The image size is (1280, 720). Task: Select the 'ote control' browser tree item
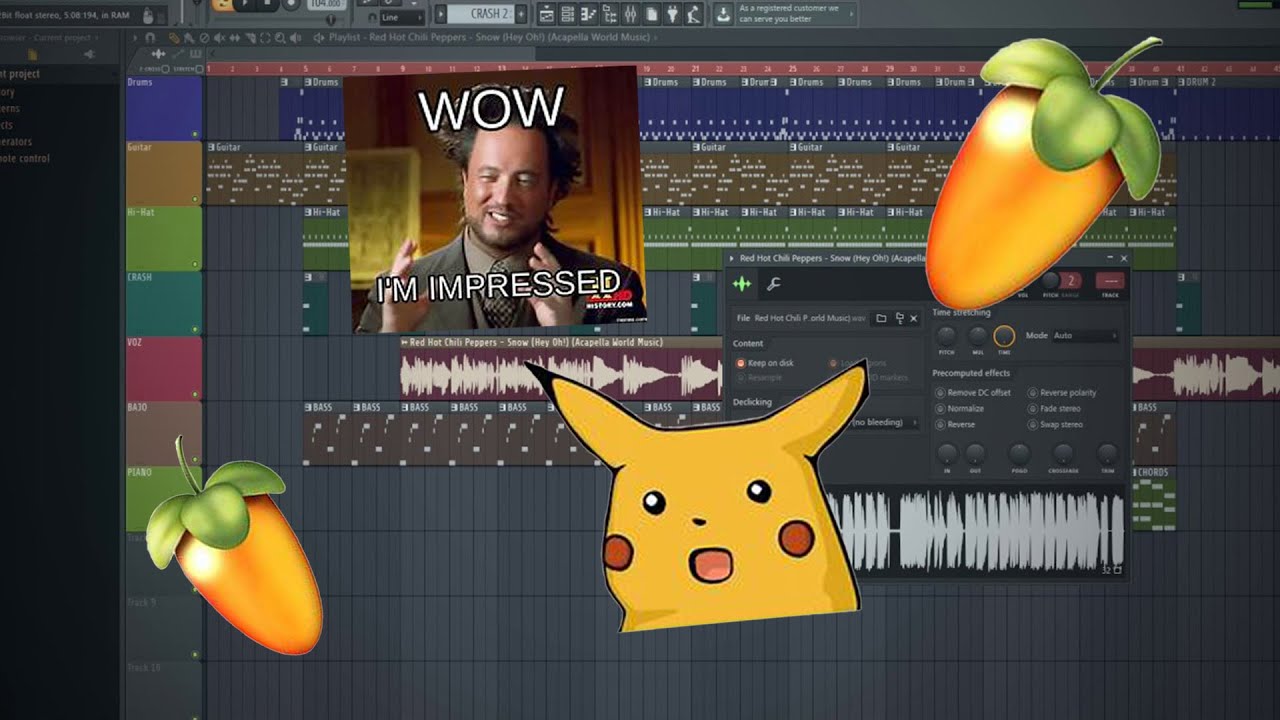(x=25, y=158)
